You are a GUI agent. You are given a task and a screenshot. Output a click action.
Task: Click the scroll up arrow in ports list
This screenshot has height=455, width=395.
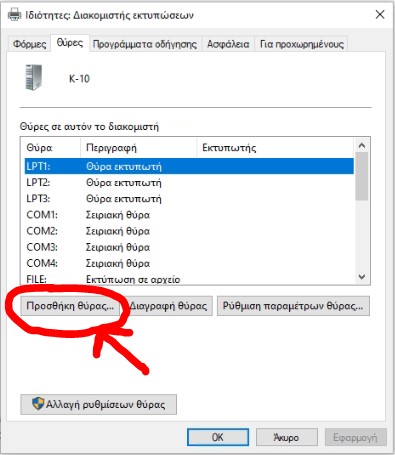pos(362,146)
